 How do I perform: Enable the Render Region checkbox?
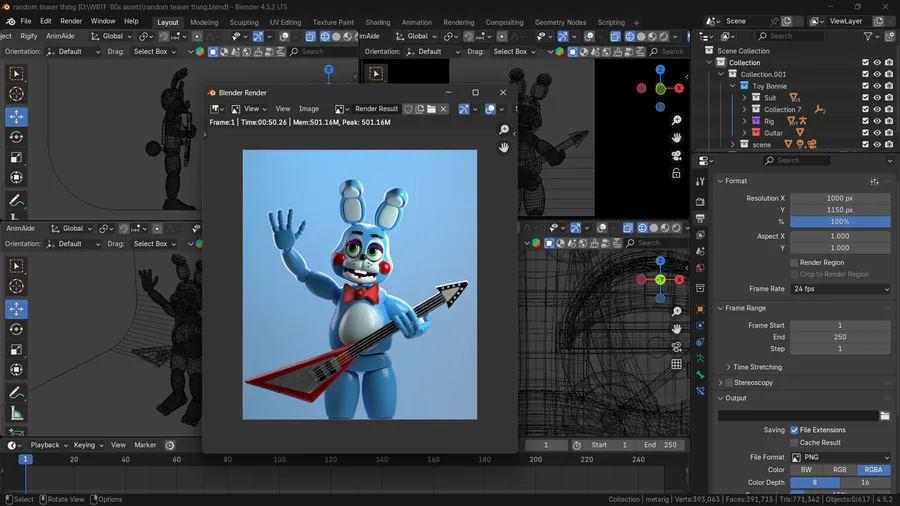794,263
